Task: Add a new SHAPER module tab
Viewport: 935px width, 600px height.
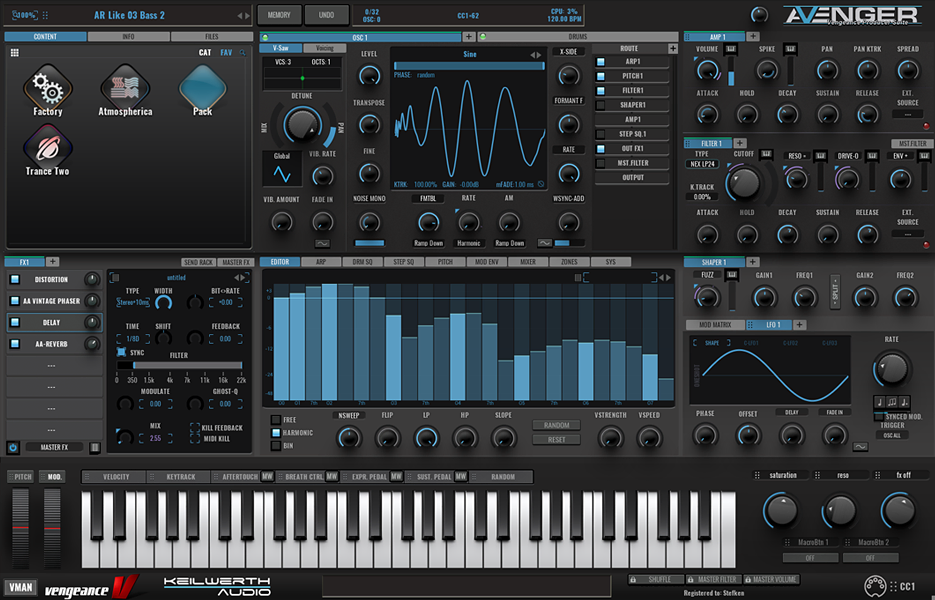Action: click(x=753, y=262)
